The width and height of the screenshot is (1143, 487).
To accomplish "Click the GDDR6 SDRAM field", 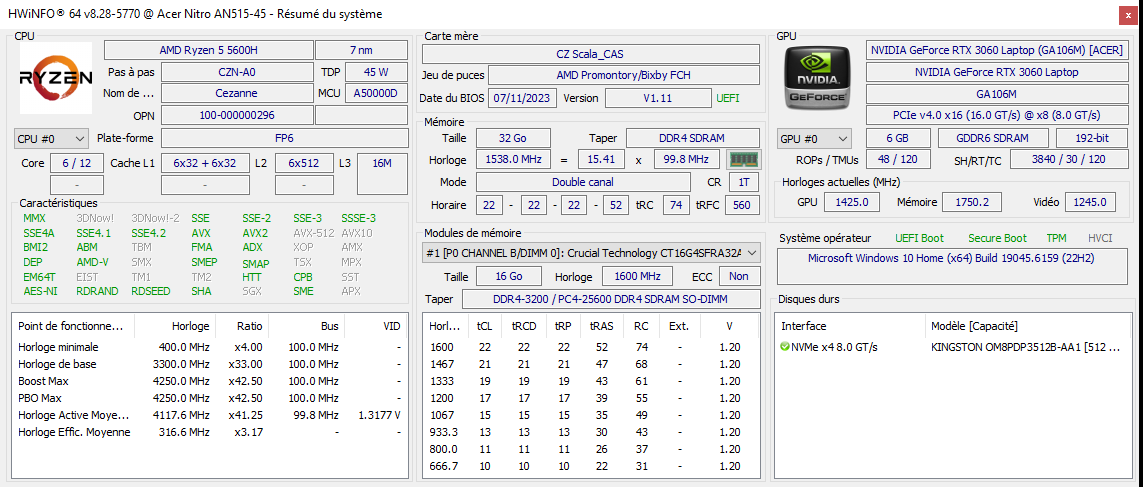I will [x=993, y=139].
